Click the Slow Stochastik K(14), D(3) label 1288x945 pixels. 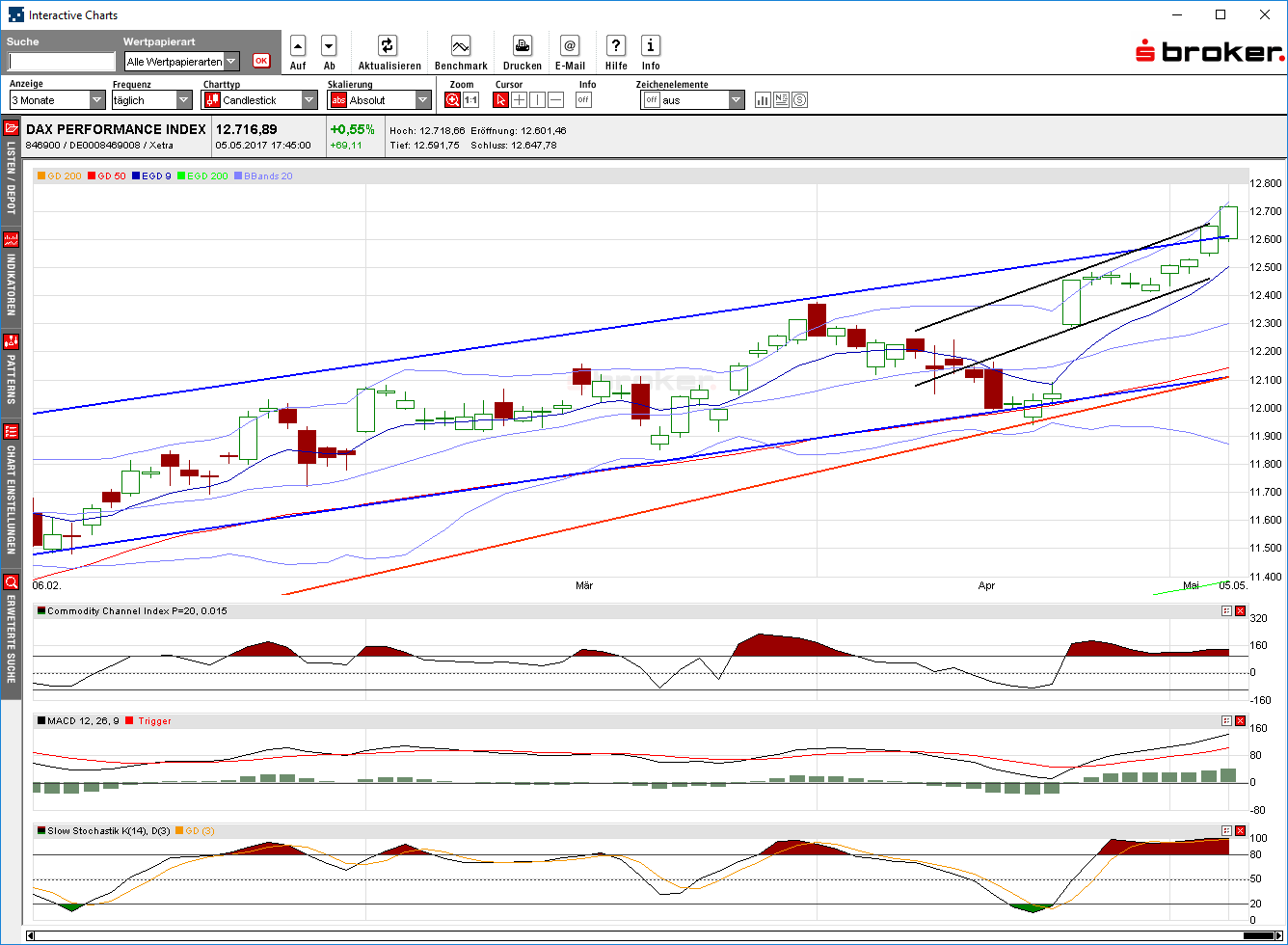(x=109, y=830)
